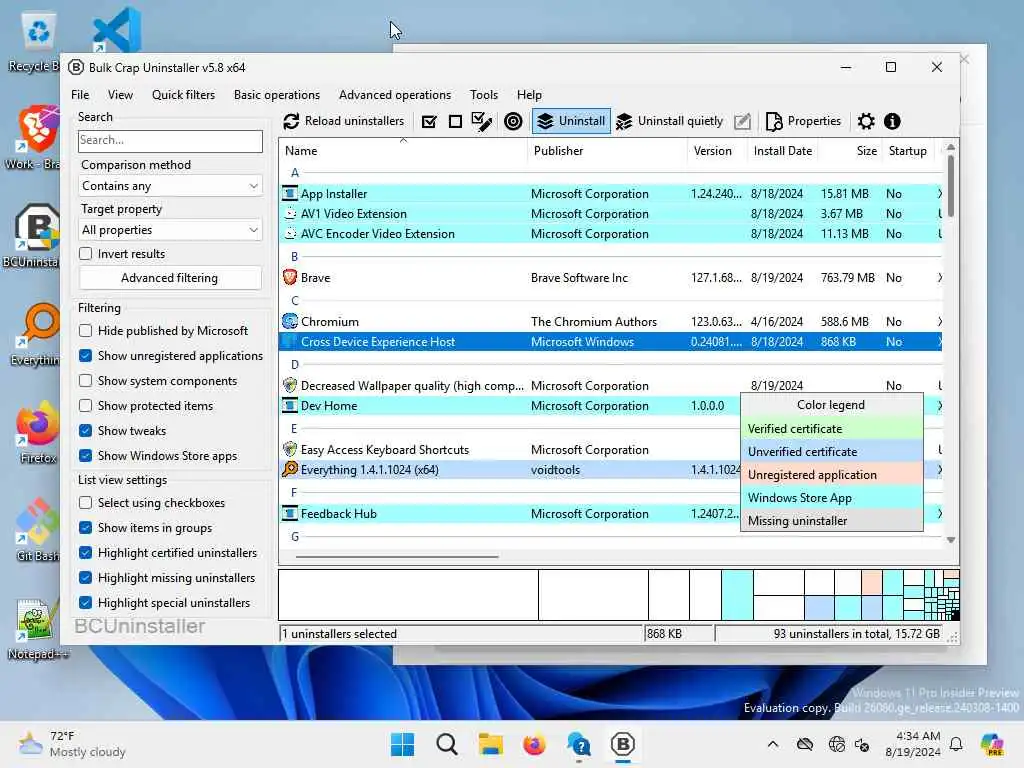Click the BCUninstaller taskbar icon
This screenshot has height=768, width=1024.
pyautogui.click(x=623, y=744)
